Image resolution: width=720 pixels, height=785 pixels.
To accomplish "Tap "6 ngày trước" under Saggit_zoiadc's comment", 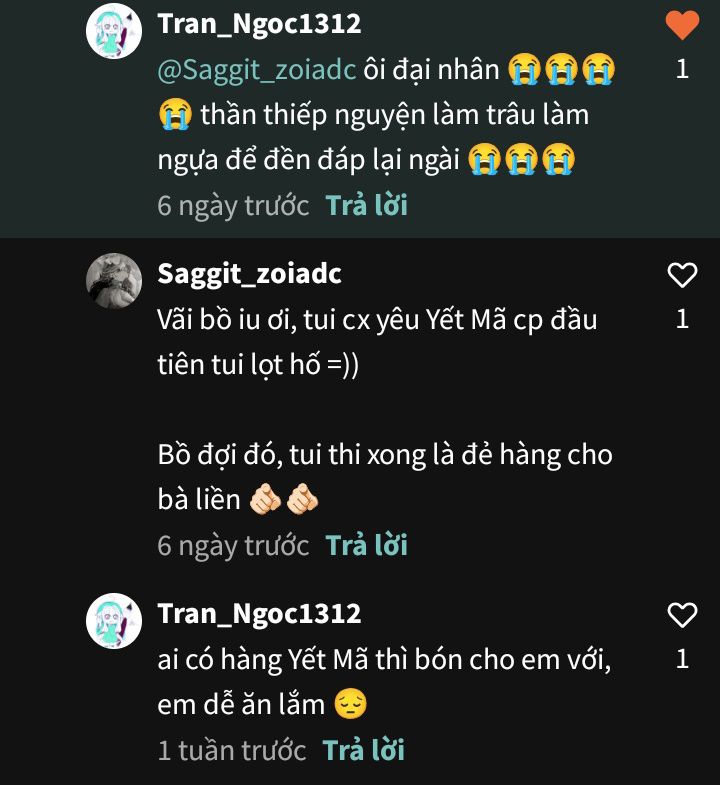I will [x=234, y=545].
